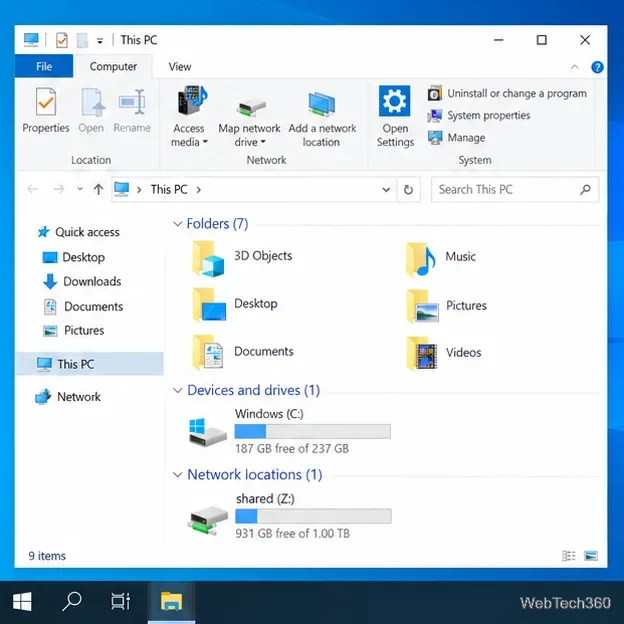
Task: Switch to details view in status bar
Action: click(x=568, y=556)
